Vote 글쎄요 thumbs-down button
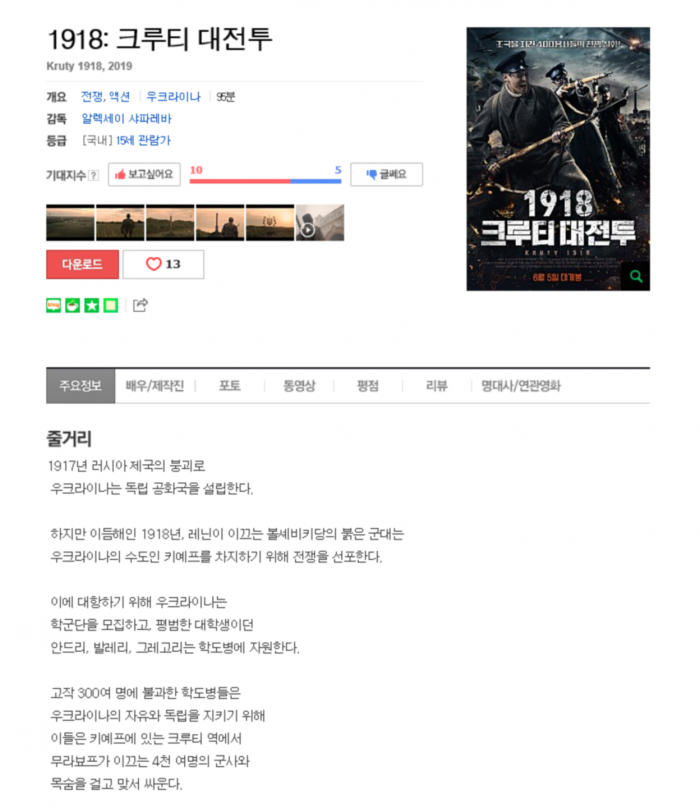 click(387, 175)
